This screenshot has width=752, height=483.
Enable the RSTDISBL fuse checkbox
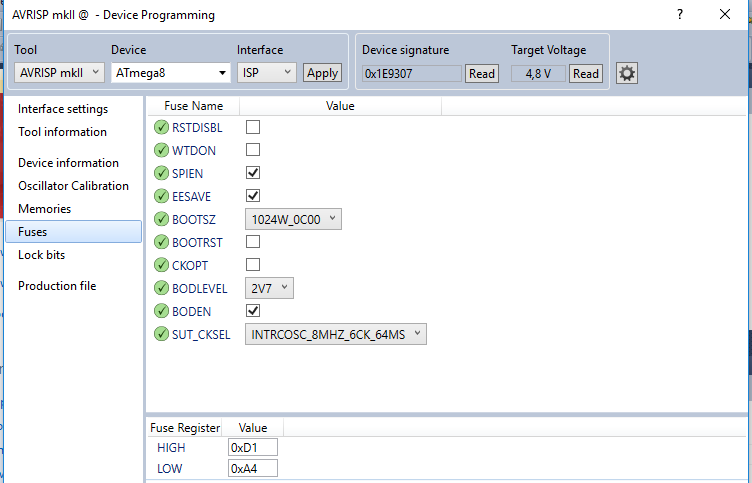[253, 127]
